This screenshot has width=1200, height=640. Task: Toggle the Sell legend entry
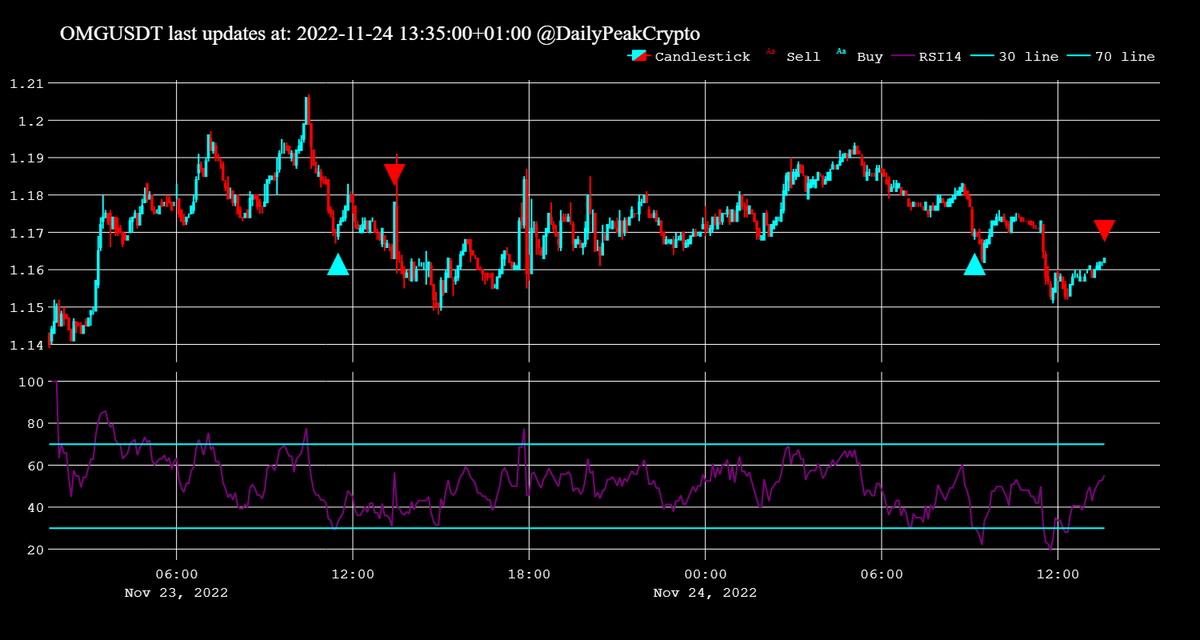(793, 57)
